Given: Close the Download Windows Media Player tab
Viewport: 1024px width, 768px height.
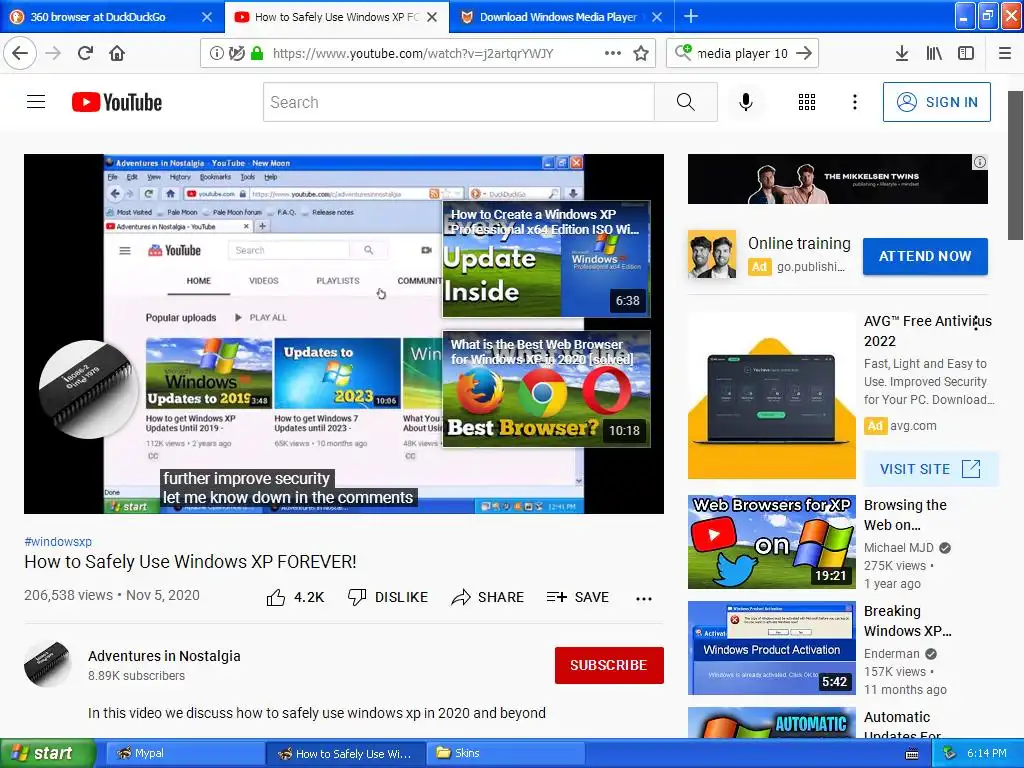Looking at the screenshot, I should [657, 17].
